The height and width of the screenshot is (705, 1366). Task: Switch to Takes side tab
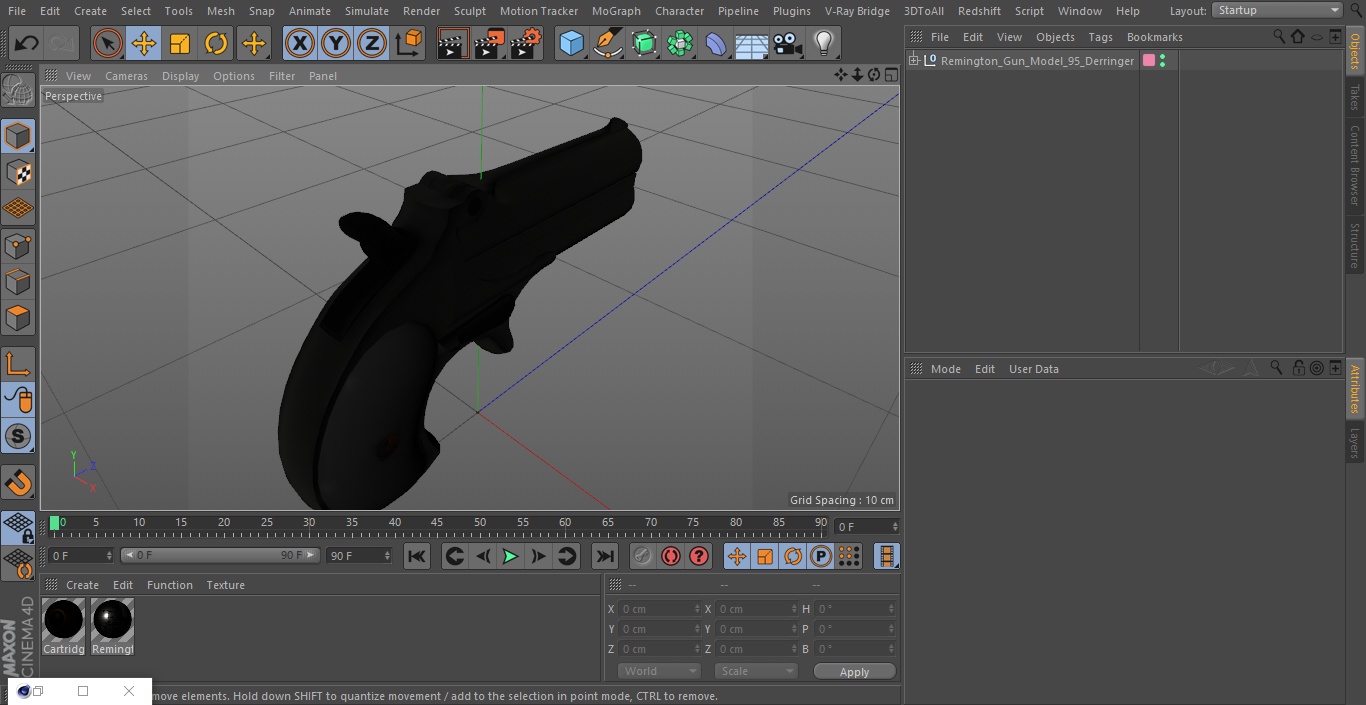[x=1355, y=97]
